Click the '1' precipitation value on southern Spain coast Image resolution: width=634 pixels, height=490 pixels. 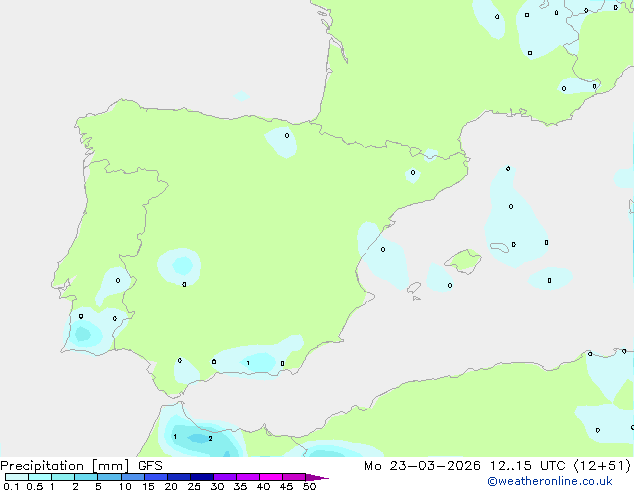click(248, 363)
